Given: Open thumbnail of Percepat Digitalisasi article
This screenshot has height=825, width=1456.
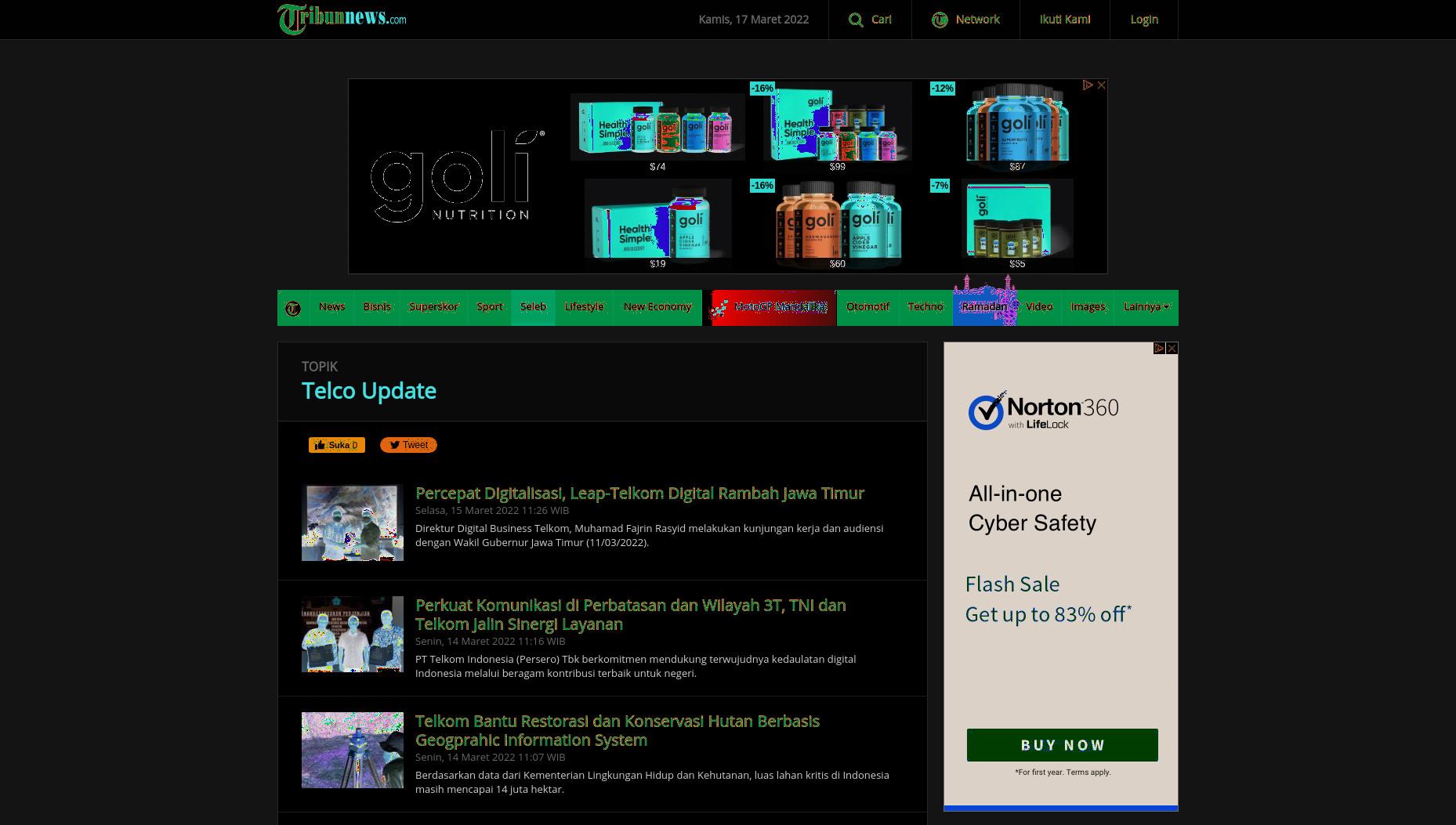Looking at the screenshot, I should coord(353,523).
